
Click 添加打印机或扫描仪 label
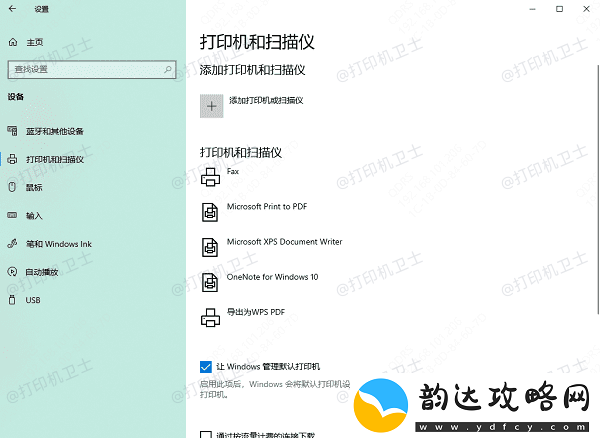tap(266, 101)
